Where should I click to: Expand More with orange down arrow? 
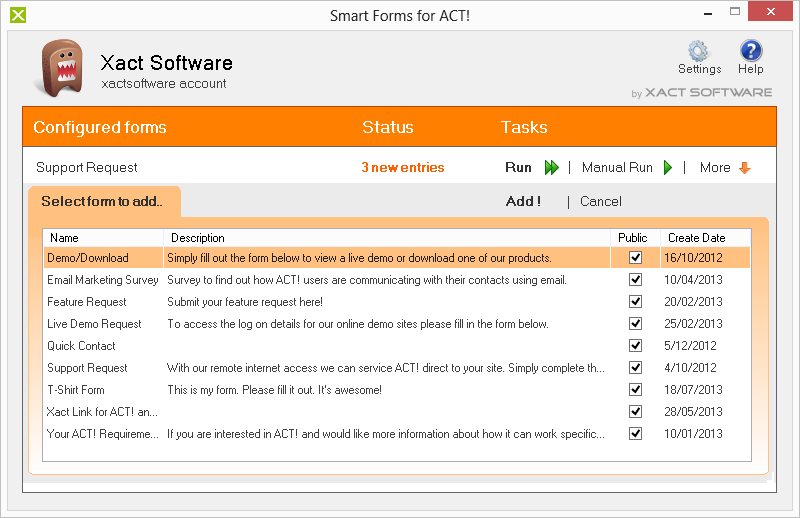745,167
